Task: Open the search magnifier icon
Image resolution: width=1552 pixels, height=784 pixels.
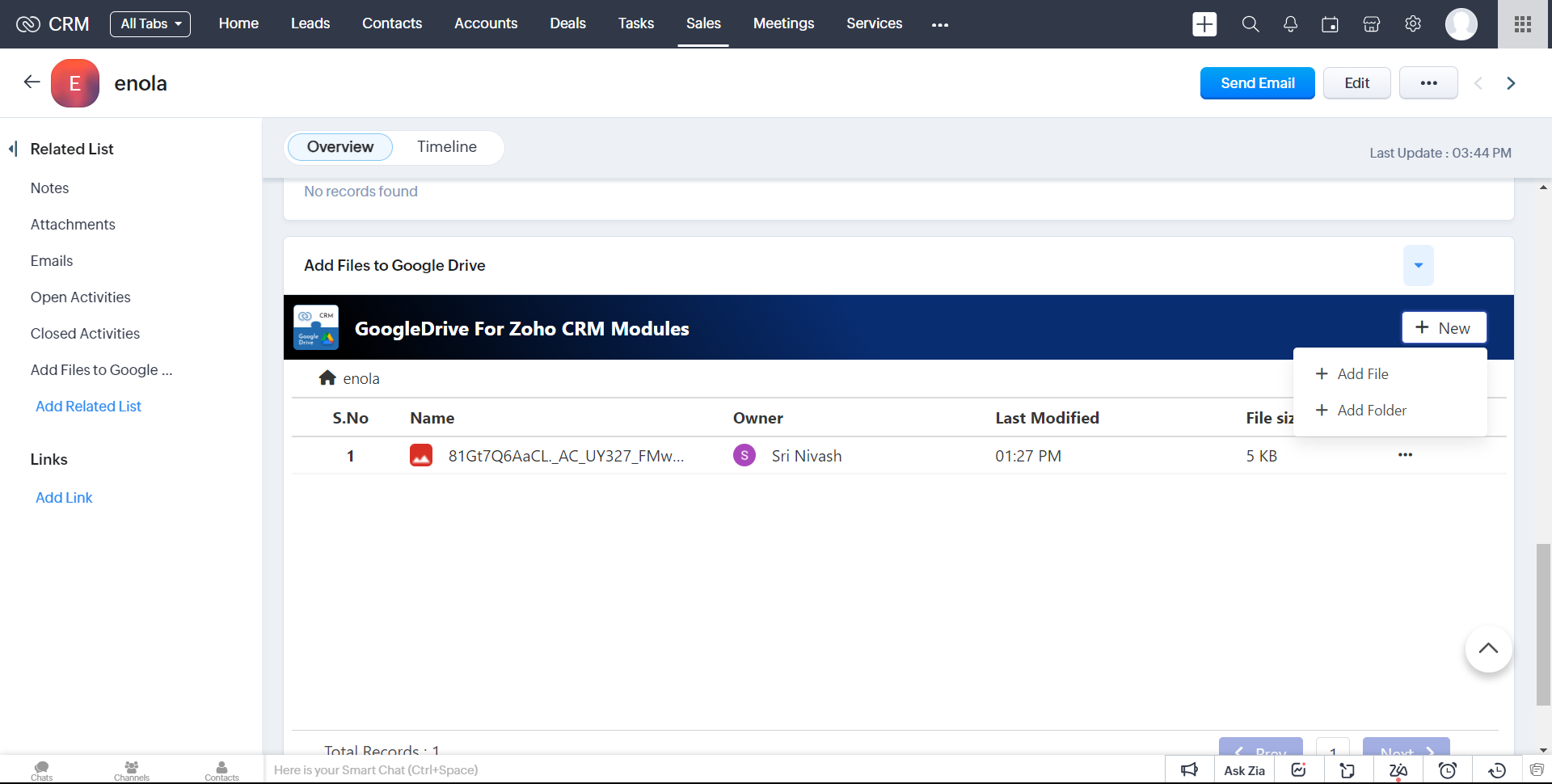Action: [x=1250, y=24]
